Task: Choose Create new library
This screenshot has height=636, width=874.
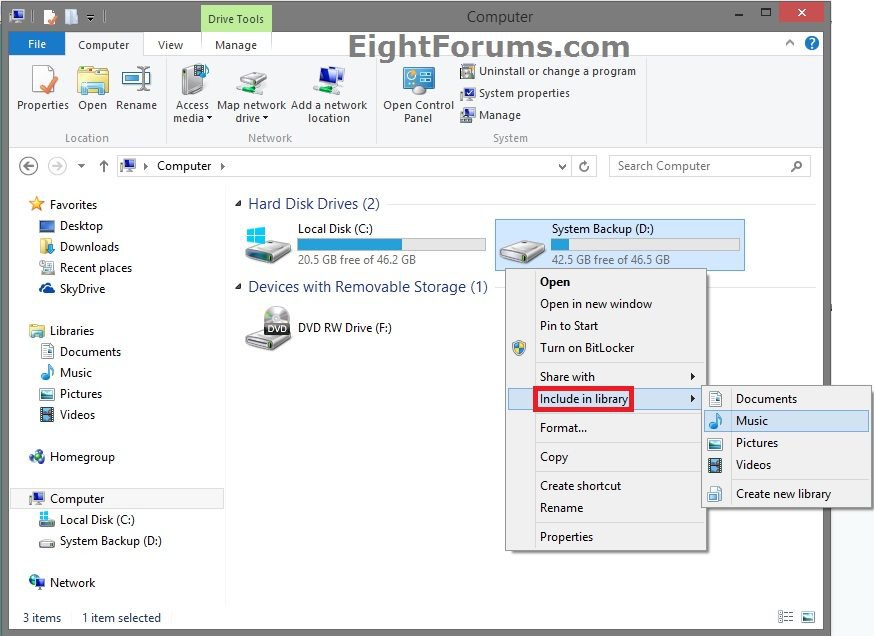Action: point(786,494)
